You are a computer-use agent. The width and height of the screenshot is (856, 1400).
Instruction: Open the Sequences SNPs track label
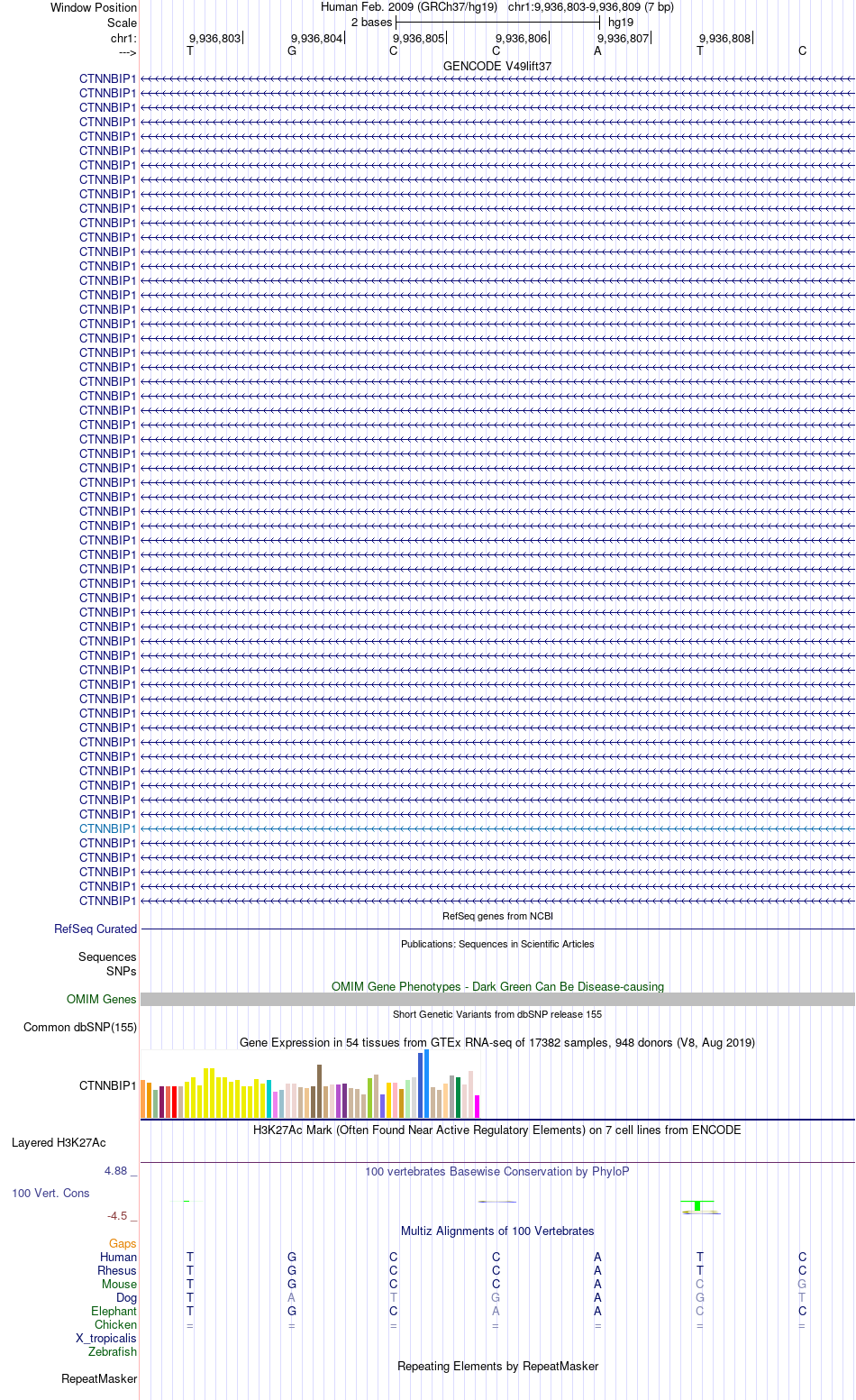coord(107,964)
